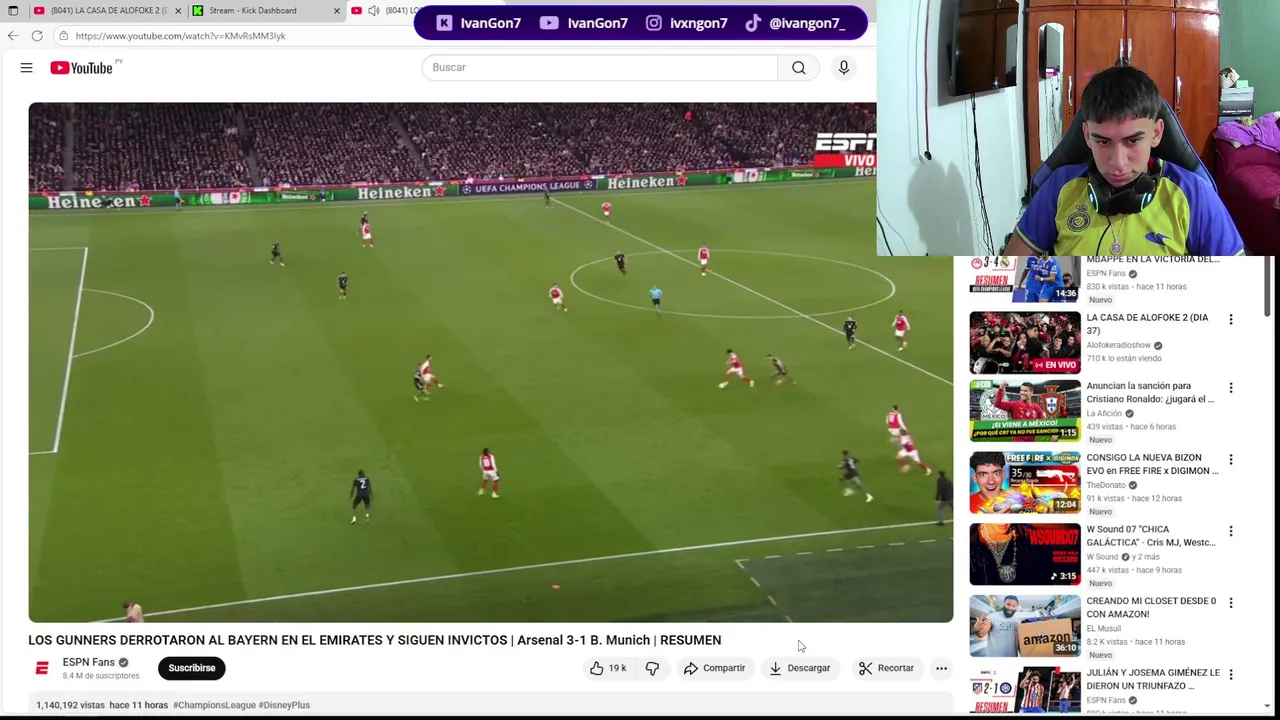
Task: Open ESPN Fans channel name link
Action: tap(88, 662)
